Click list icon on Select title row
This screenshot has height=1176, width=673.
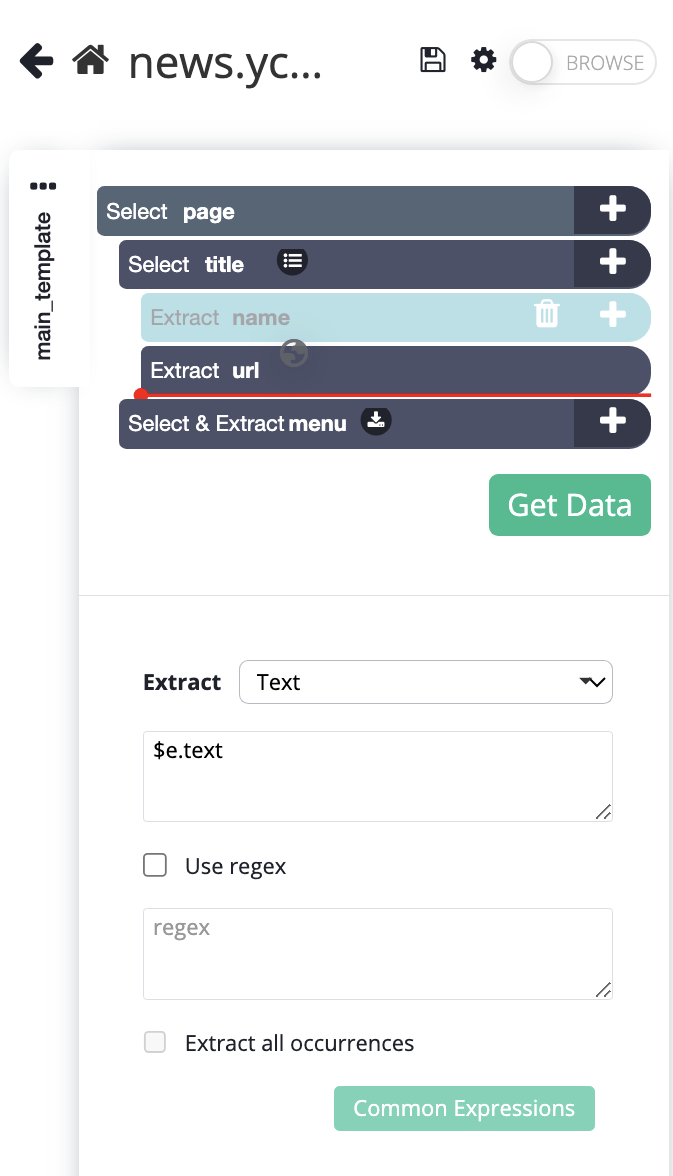293,261
